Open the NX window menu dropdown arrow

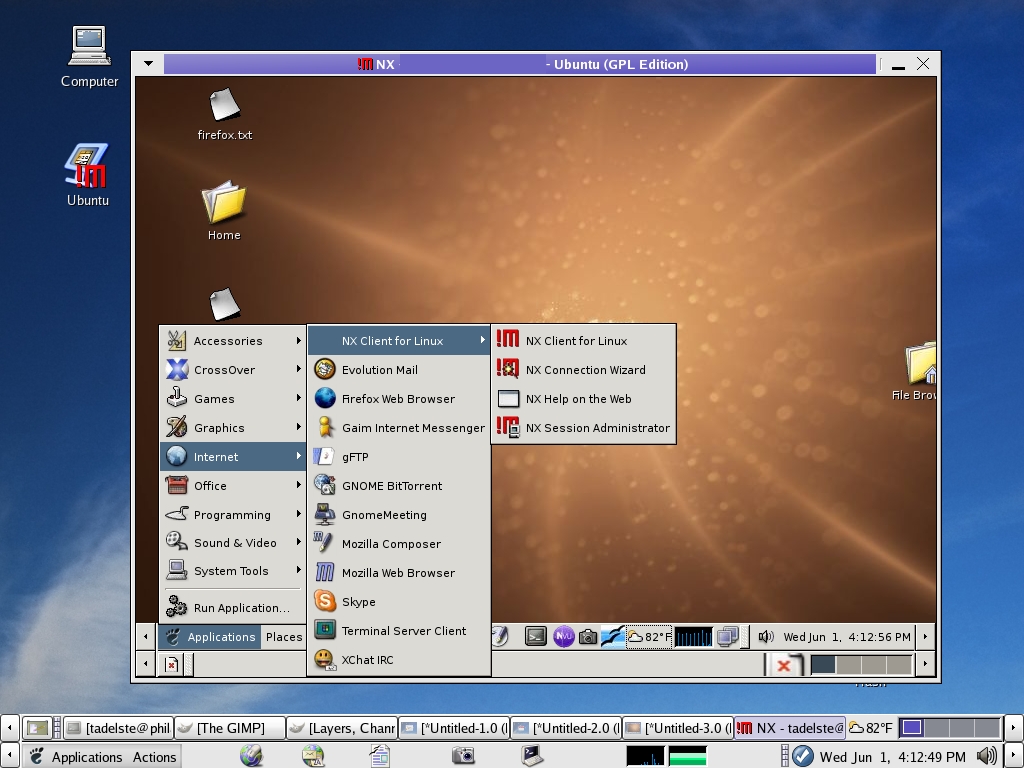click(148, 64)
